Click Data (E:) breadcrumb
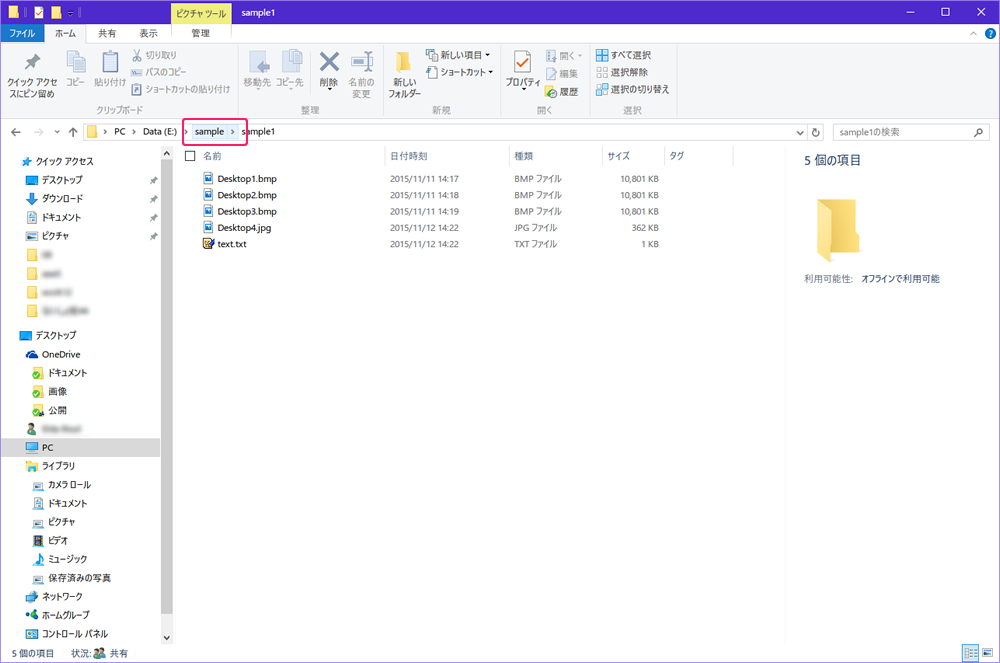Image resolution: width=1000 pixels, height=663 pixels. (x=159, y=131)
